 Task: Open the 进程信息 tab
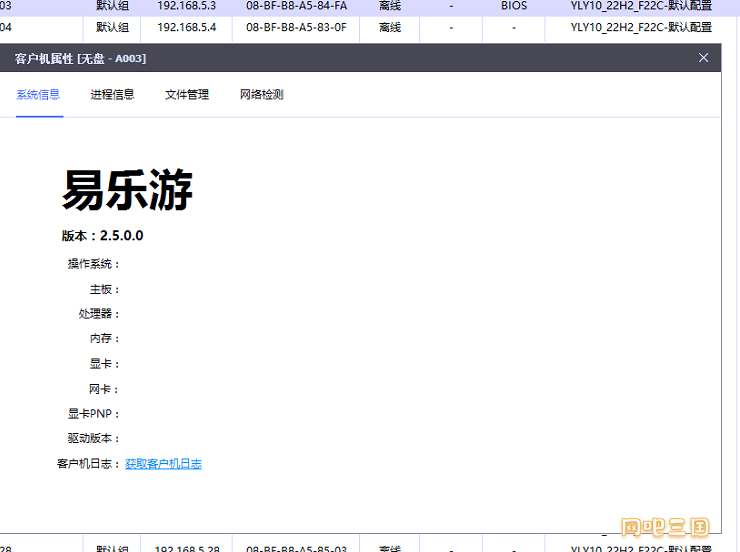pos(112,94)
